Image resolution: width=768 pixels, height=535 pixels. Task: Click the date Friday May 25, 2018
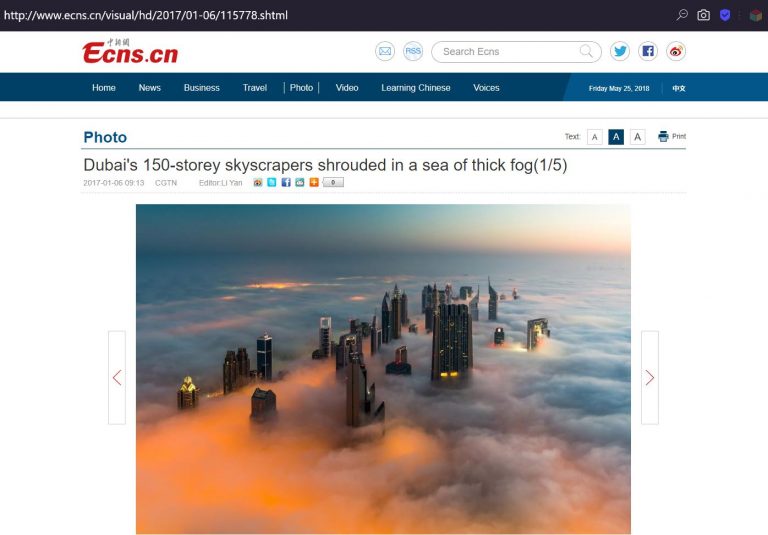point(619,88)
